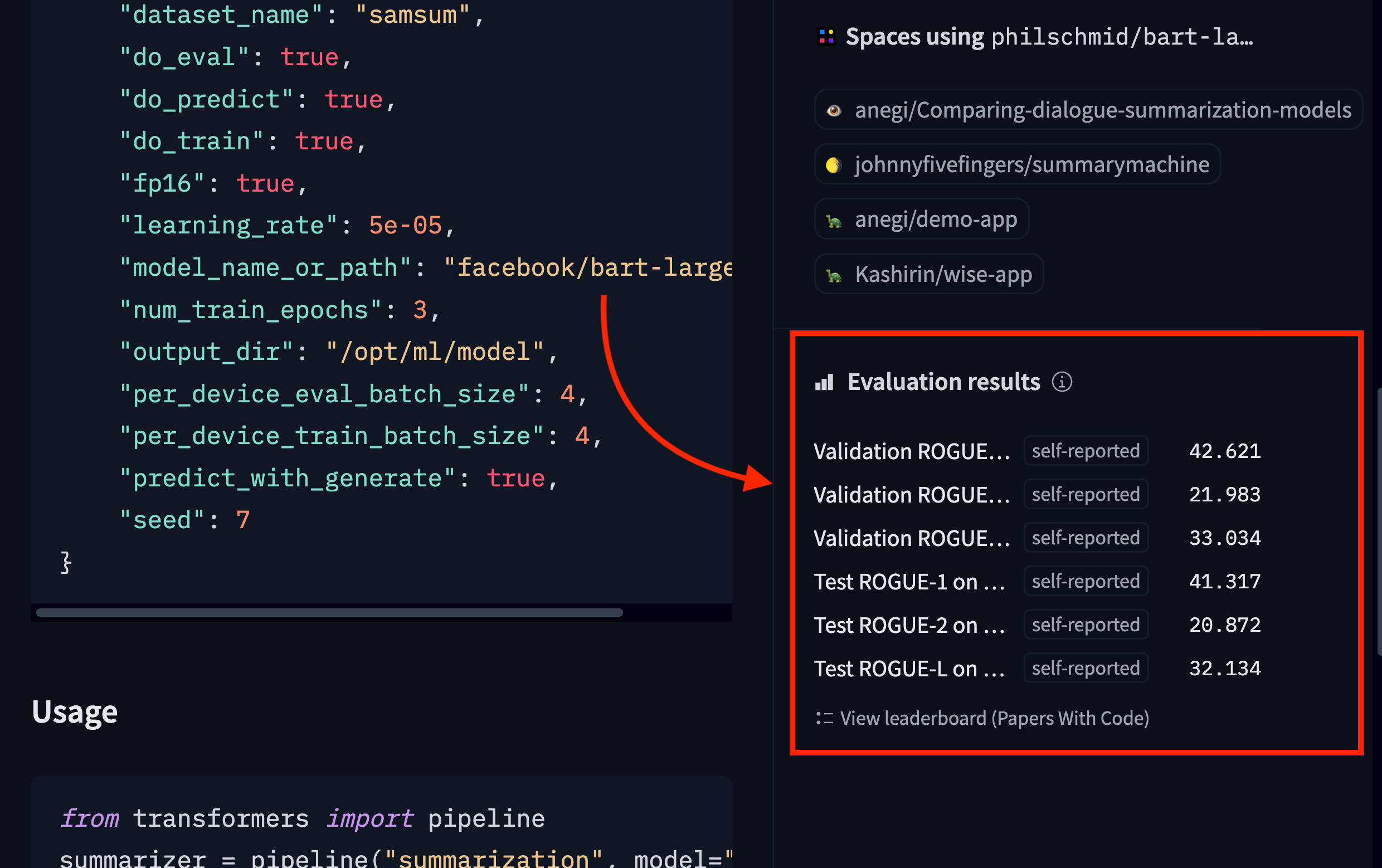
Task: Click the colorful Spaces icon
Action: [x=826, y=37]
